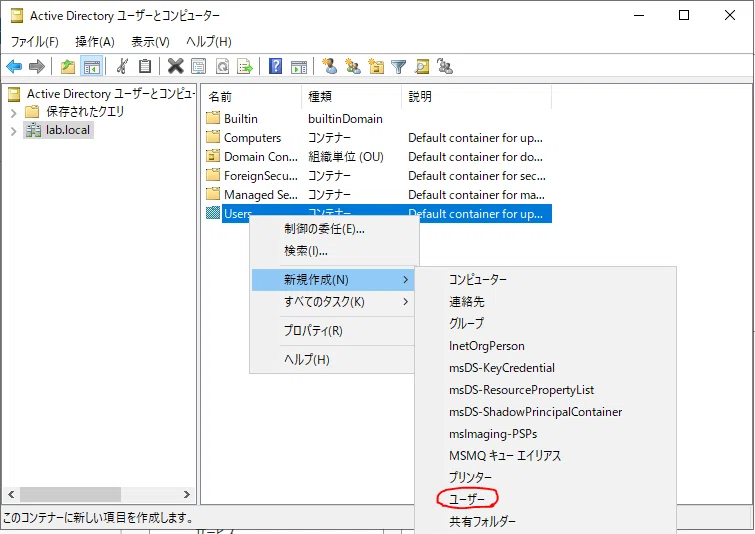Go up one level with folder-arrow icon
755x534 pixels.
pyautogui.click(x=67, y=66)
